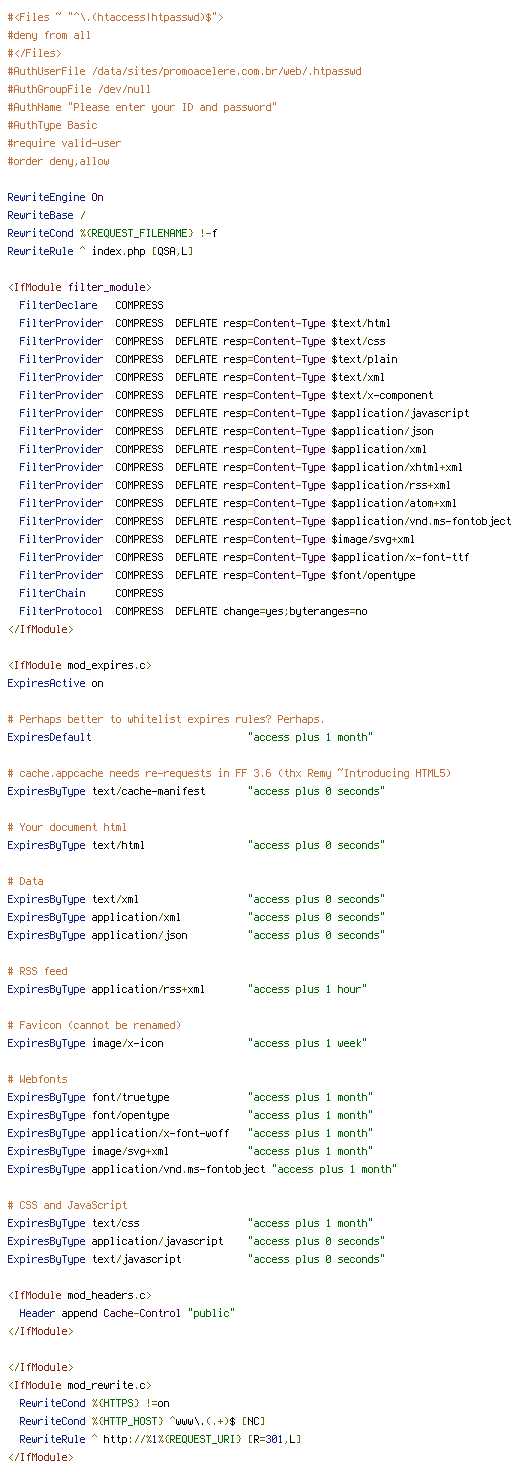The image size is (520, 1474).
Task: Click the FilterProtocol change=yes;byteranges=no line
Action: (193, 611)
